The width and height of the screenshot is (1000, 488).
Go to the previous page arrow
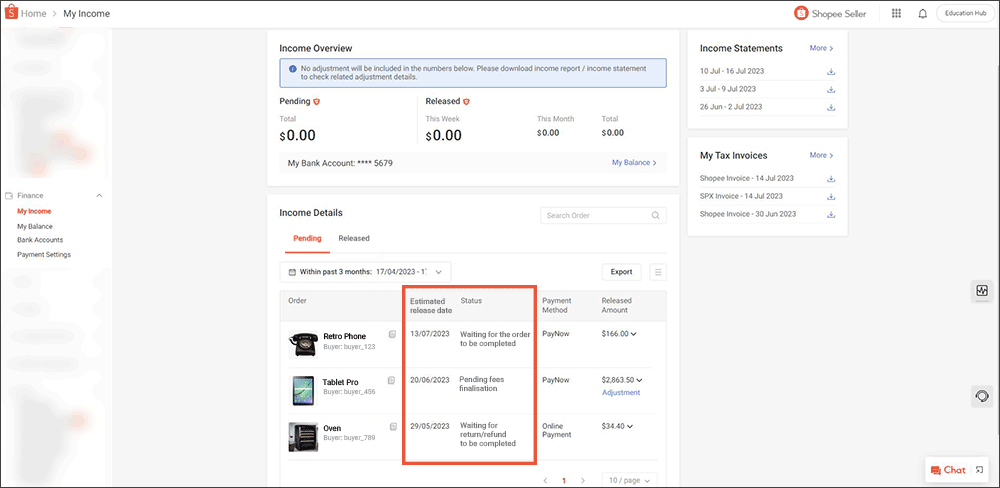tap(545, 480)
